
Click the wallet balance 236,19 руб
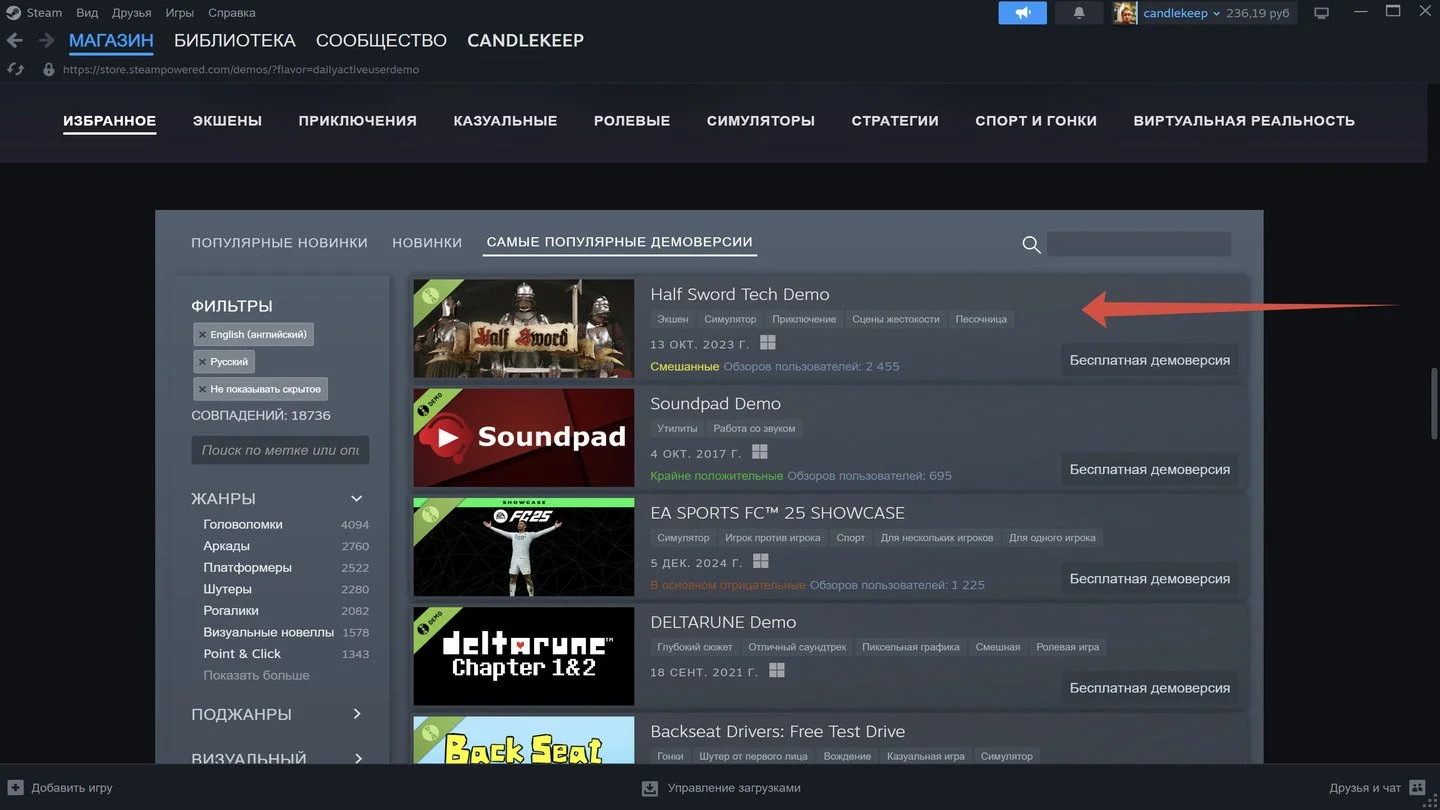pos(1258,13)
